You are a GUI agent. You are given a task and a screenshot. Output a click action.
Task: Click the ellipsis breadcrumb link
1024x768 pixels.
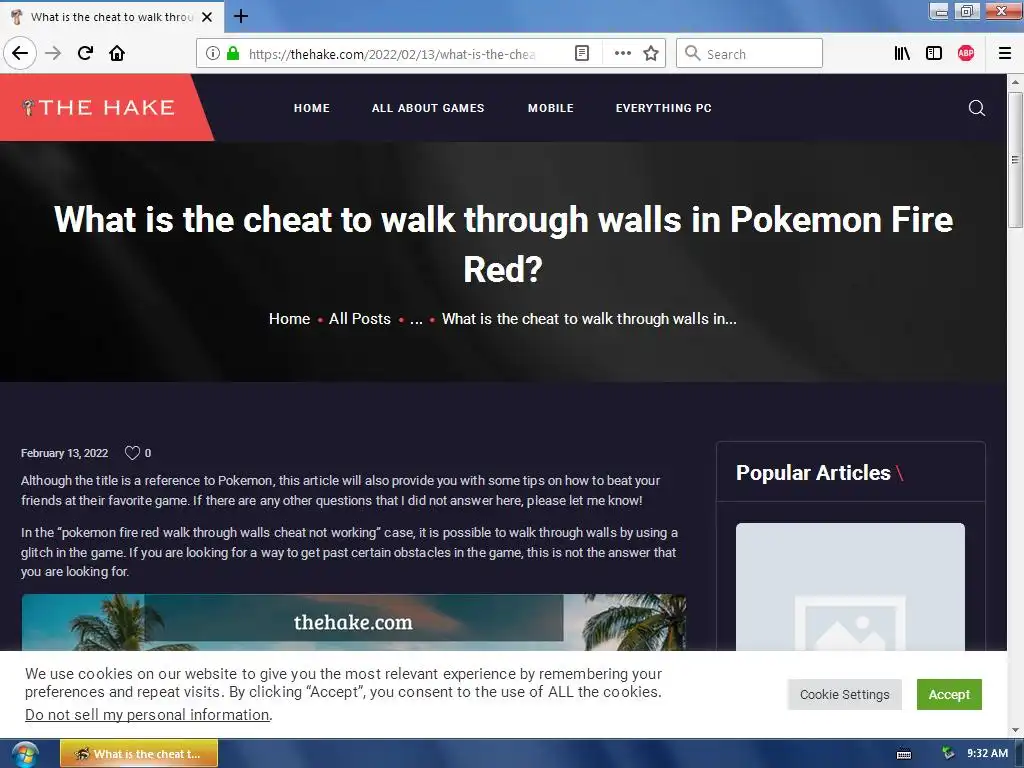pos(416,319)
